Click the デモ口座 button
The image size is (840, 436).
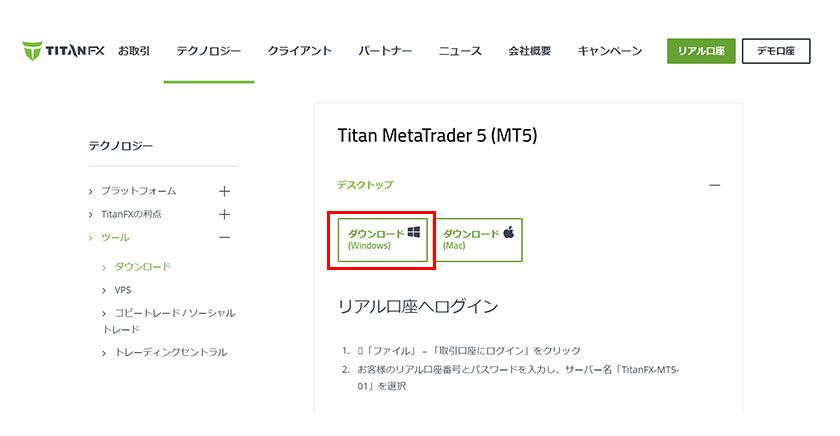click(x=775, y=51)
